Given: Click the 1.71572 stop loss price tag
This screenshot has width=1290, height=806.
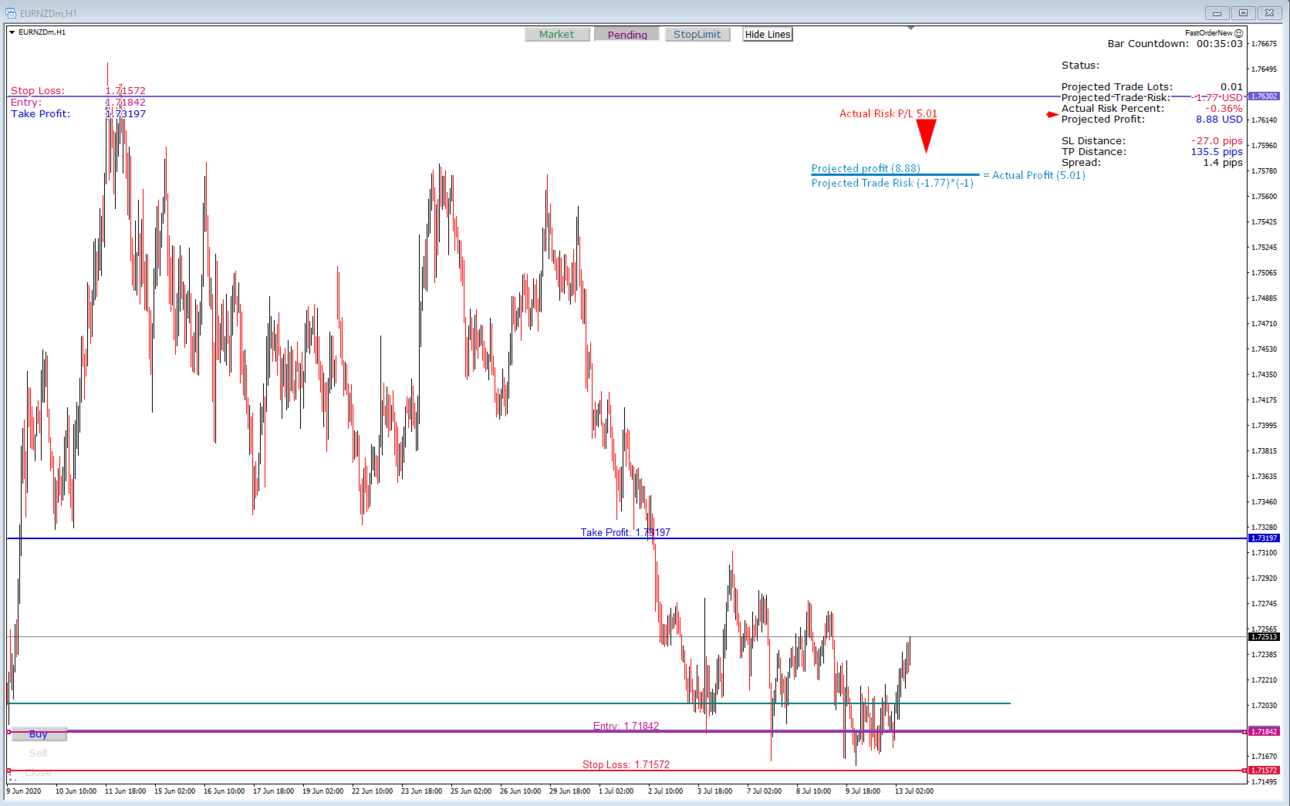Looking at the screenshot, I should [1264, 770].
